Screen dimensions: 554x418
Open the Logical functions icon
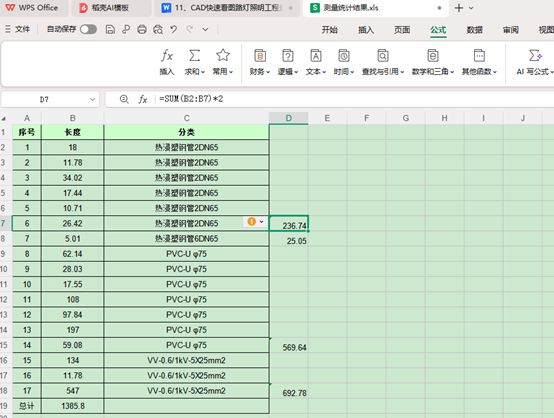tap(288, 56)
